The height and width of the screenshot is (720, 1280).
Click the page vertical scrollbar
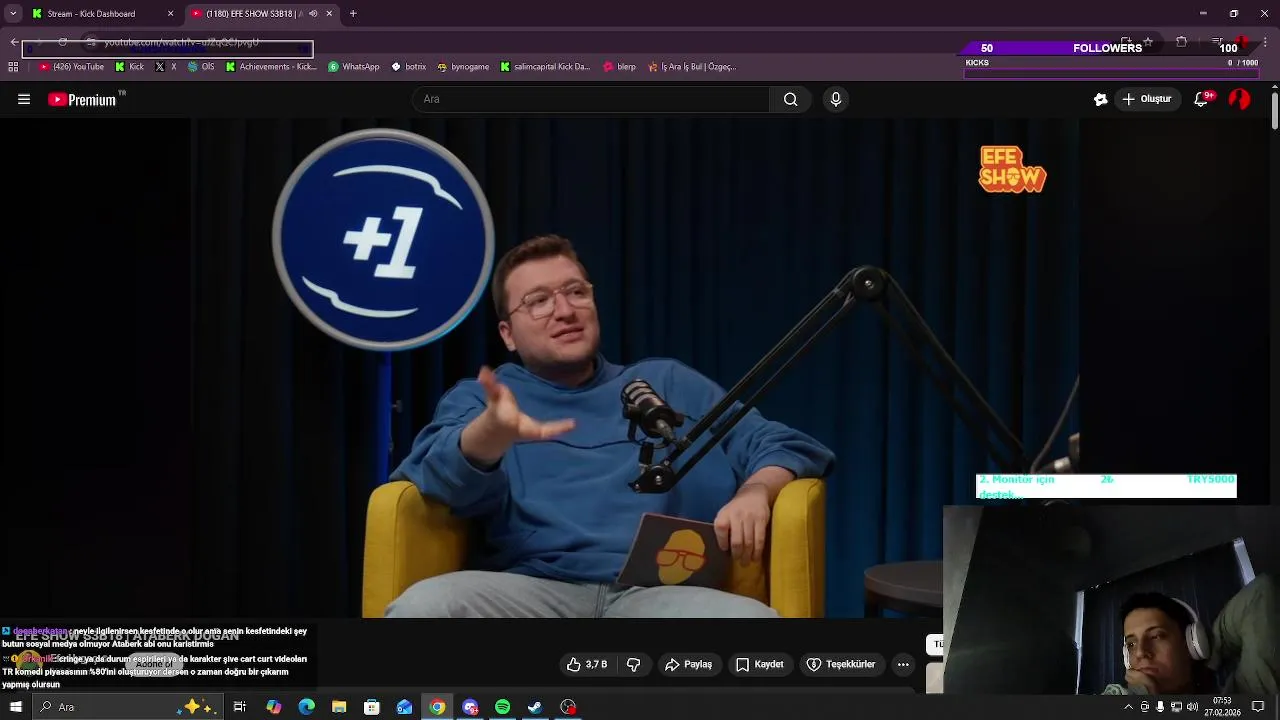1274,108
